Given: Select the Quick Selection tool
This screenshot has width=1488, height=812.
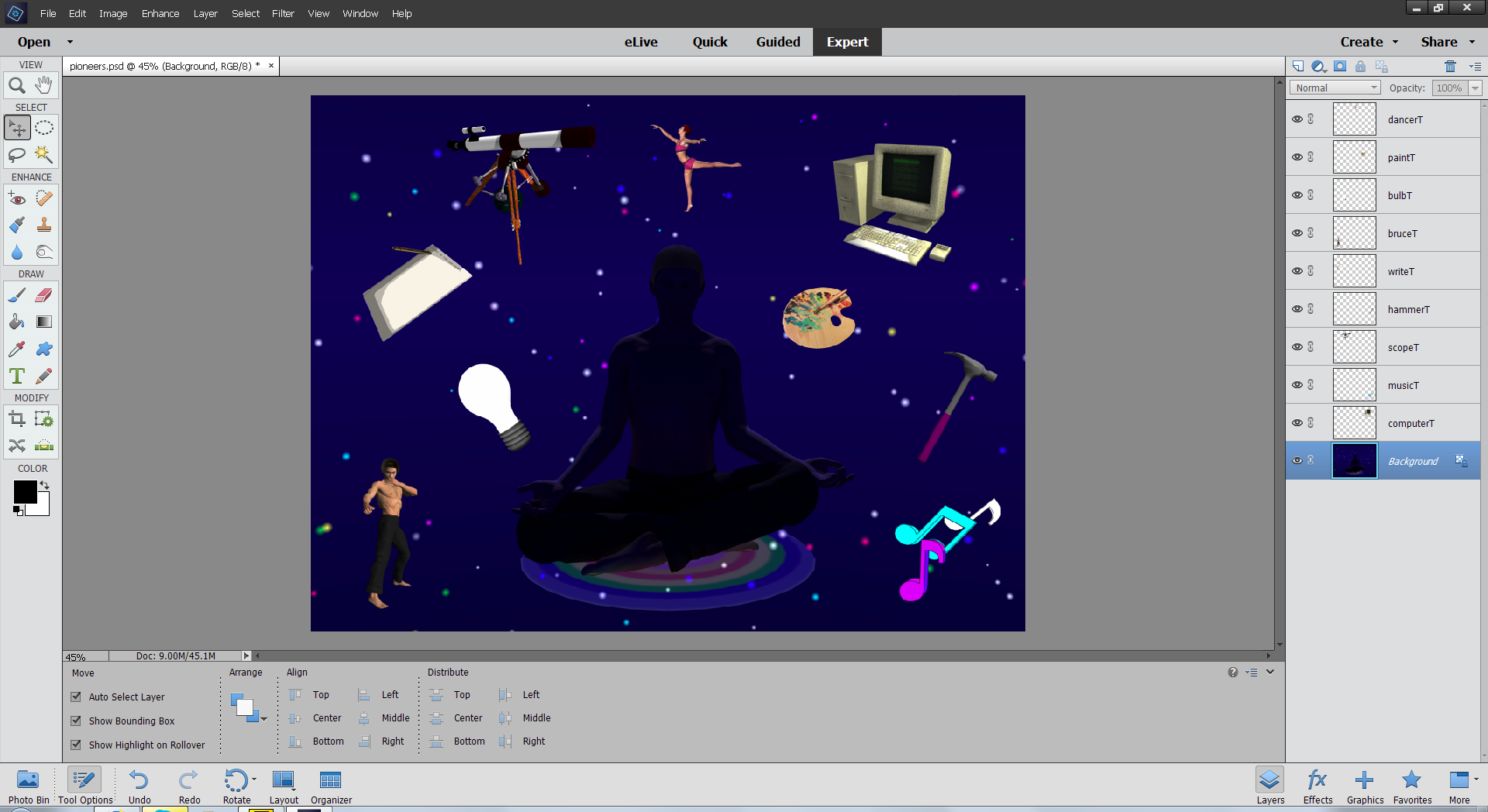Looking at the screenshot, I should [x=44, y=155].
